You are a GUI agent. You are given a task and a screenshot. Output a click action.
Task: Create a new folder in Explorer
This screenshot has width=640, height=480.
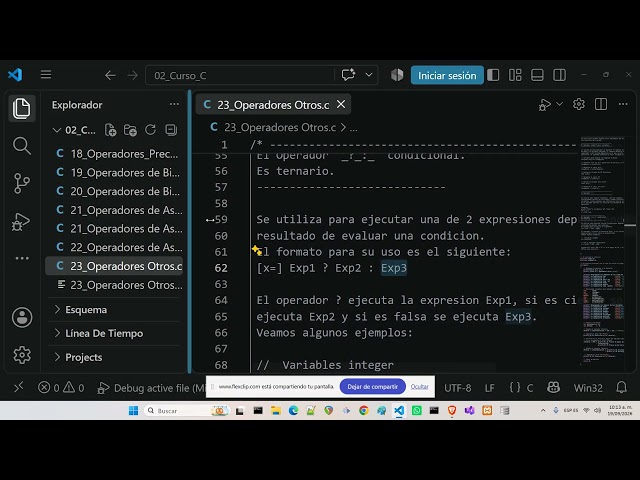coord(130,130)
